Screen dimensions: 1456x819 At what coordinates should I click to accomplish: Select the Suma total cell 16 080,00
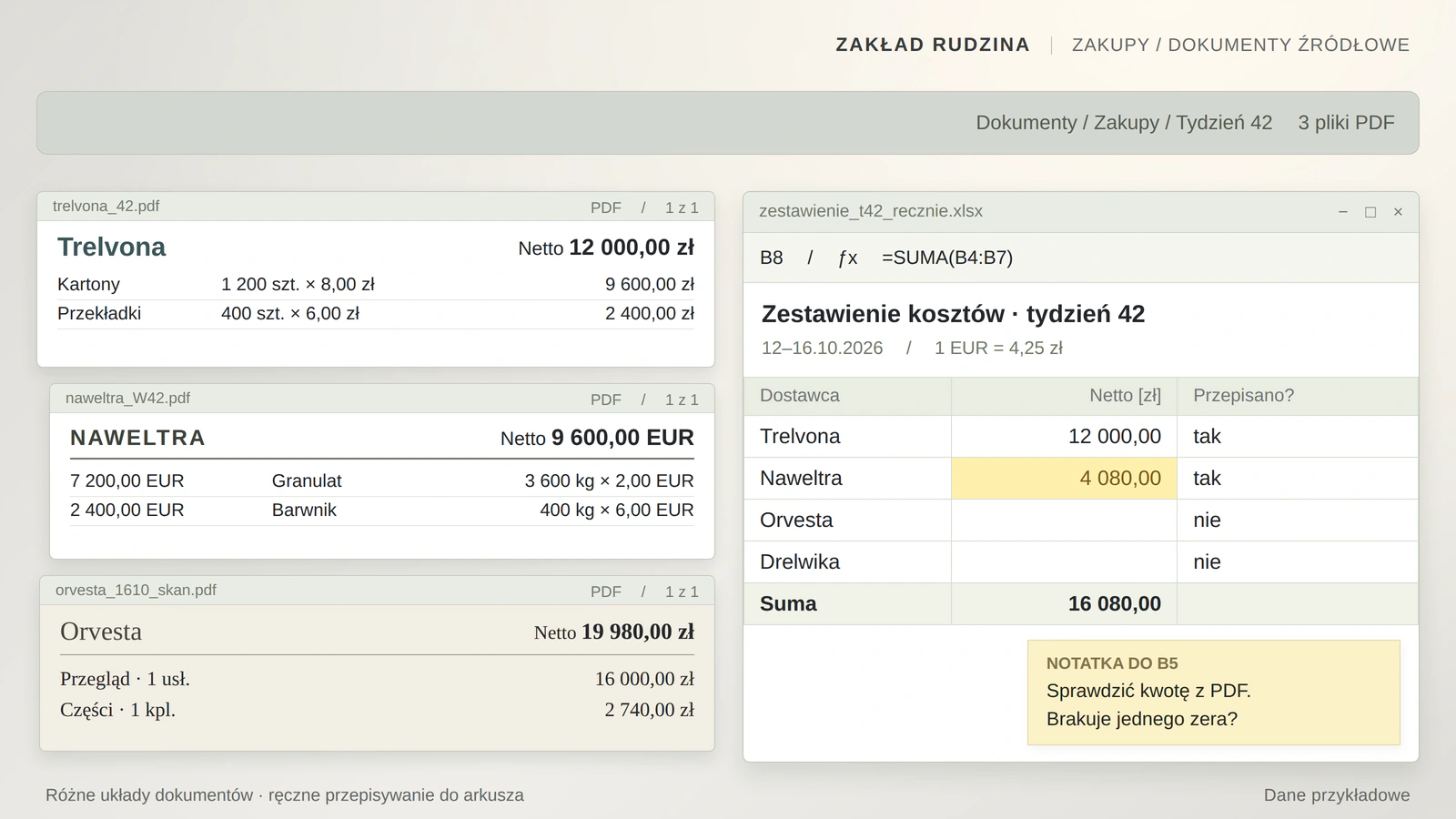1064,603
